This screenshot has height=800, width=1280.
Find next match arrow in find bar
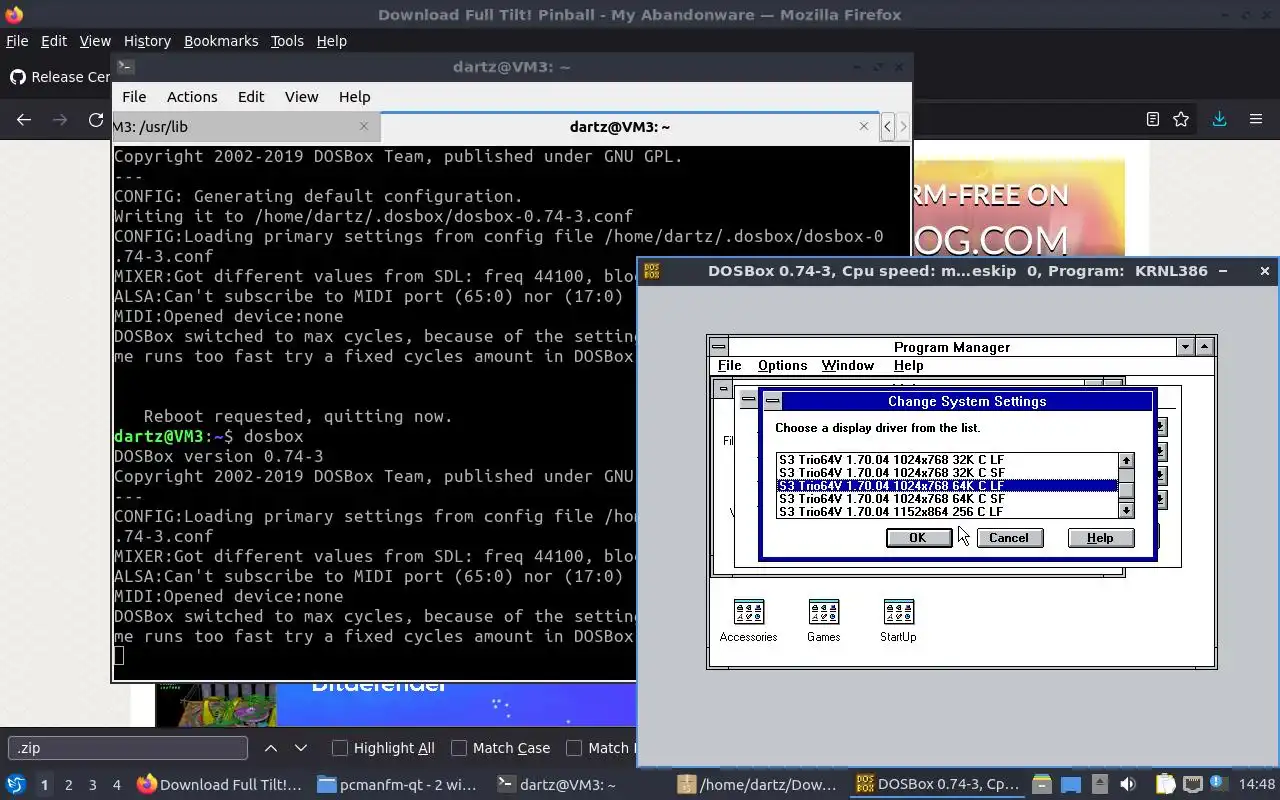click(x=300, y=747)
